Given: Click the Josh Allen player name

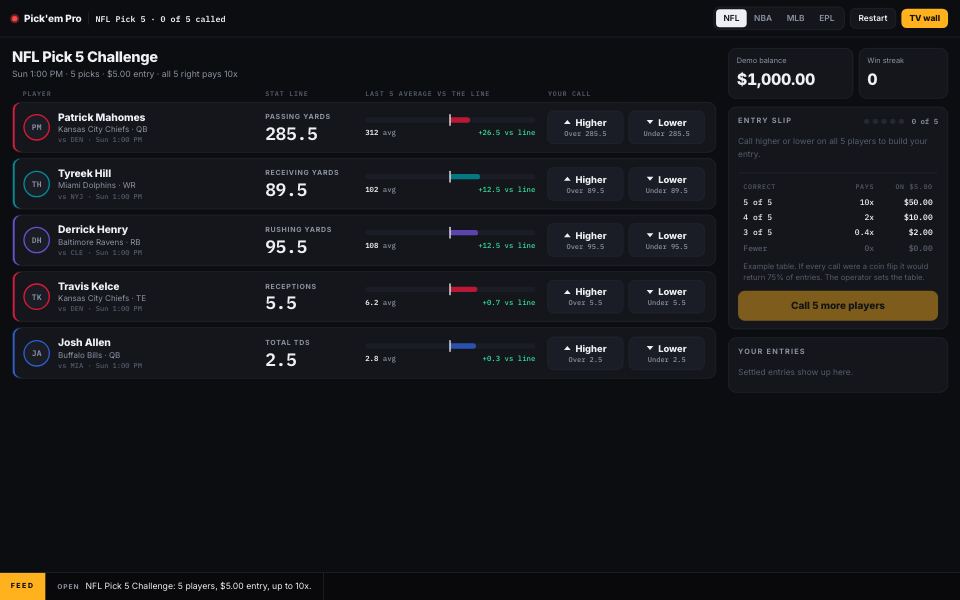Looking at the screenshot, I should point(84,343).
